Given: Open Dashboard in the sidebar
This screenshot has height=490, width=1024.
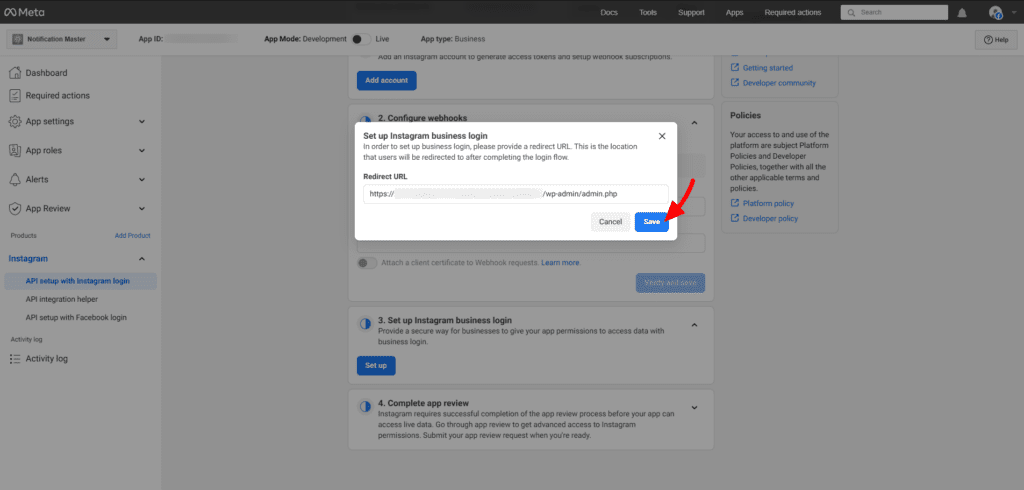Looking at the screenshot, I should (46, 73).
